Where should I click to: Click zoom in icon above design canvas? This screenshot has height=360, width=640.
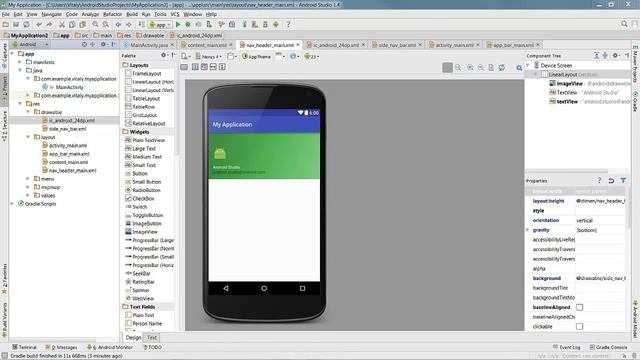471,68
